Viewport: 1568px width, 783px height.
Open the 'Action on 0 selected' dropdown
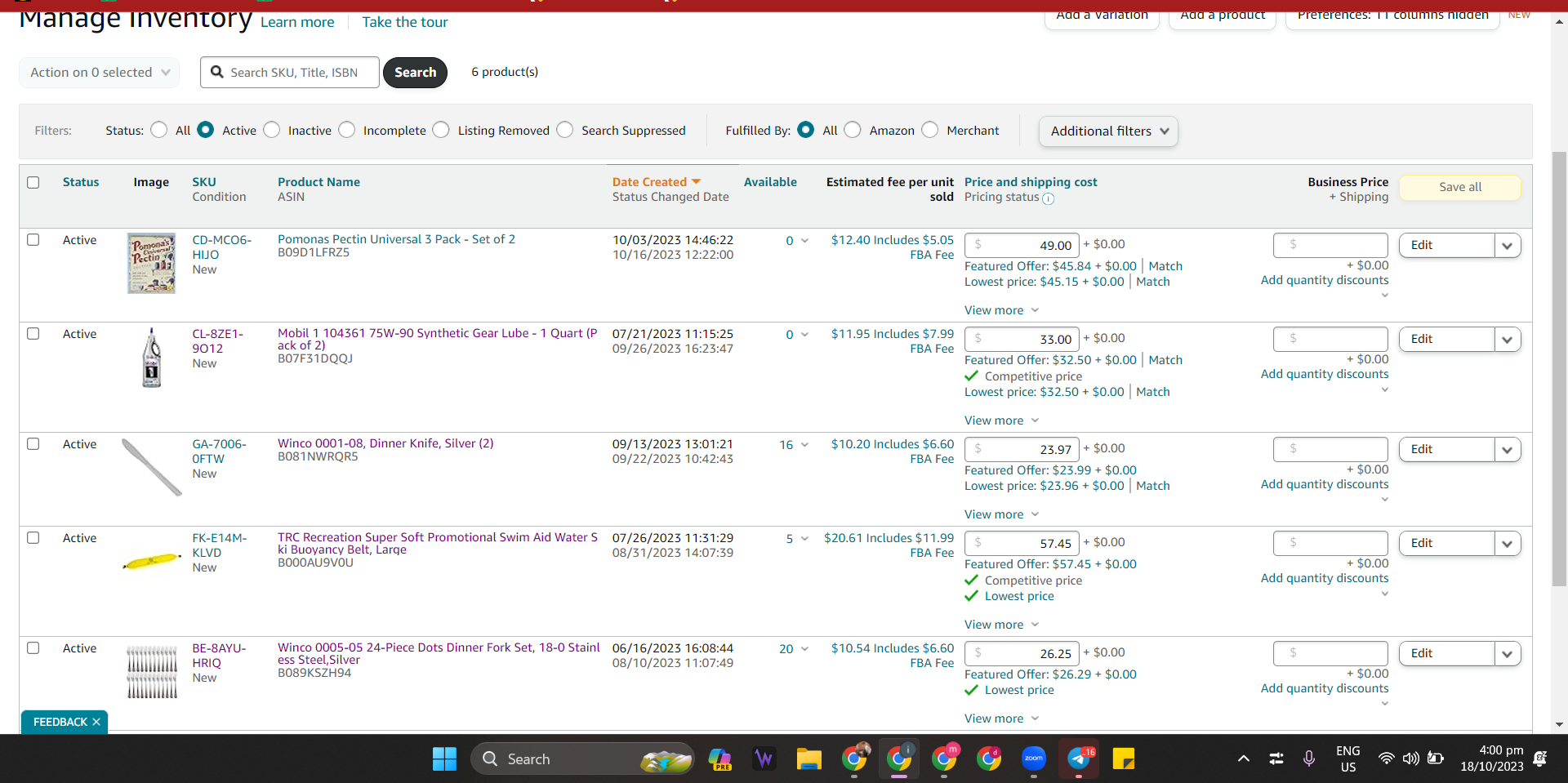[100, 72]
